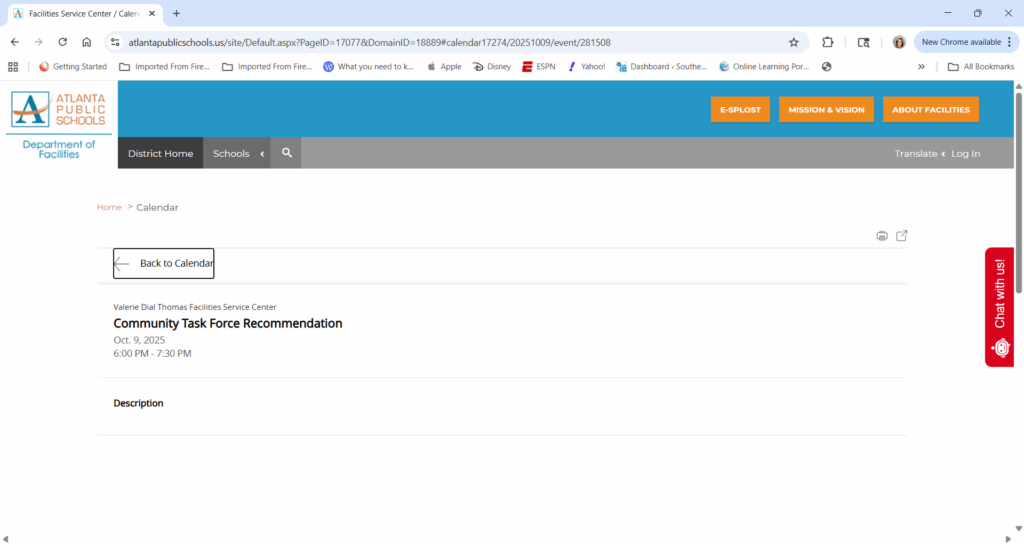Open the District Home tab

click(x=160, y=153)
